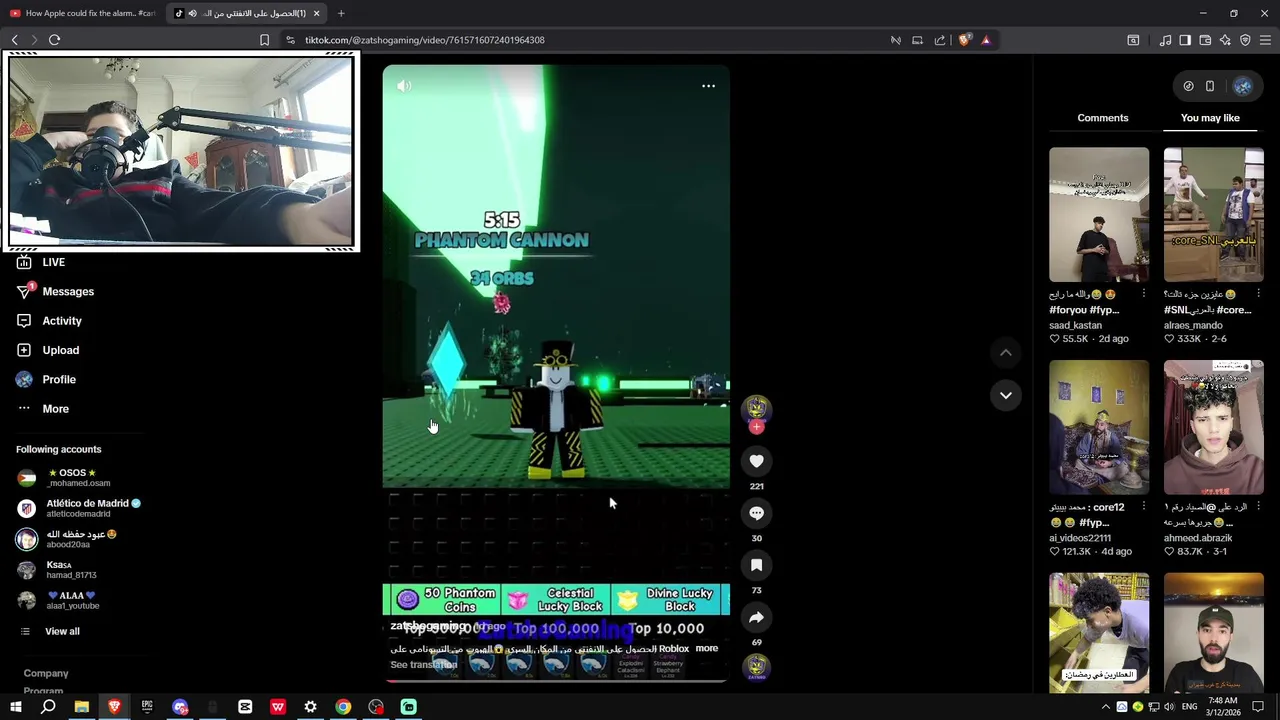This screenshot has height=720, width=1280.
Task: Open Messages in the sidebar
Action: (x=56, y=291)
